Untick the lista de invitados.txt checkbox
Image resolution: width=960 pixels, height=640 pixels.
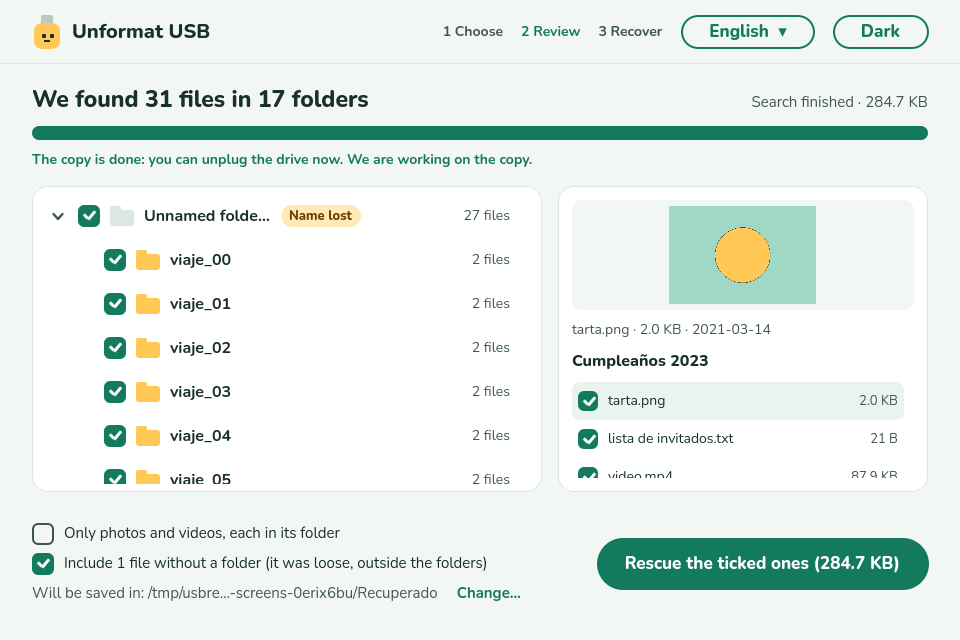coord(588,439)
